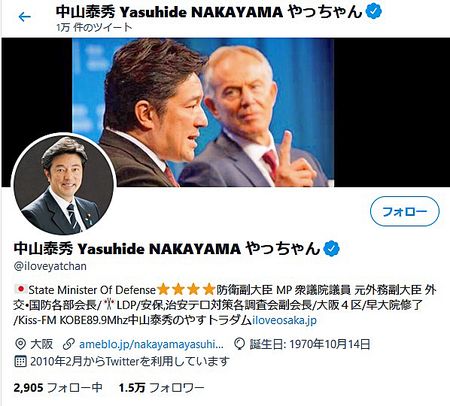Click the profile name 中山泰秀 Yasuhide NAKAYAMA
This screenshot has width=450, height=406.
[127, 249]
